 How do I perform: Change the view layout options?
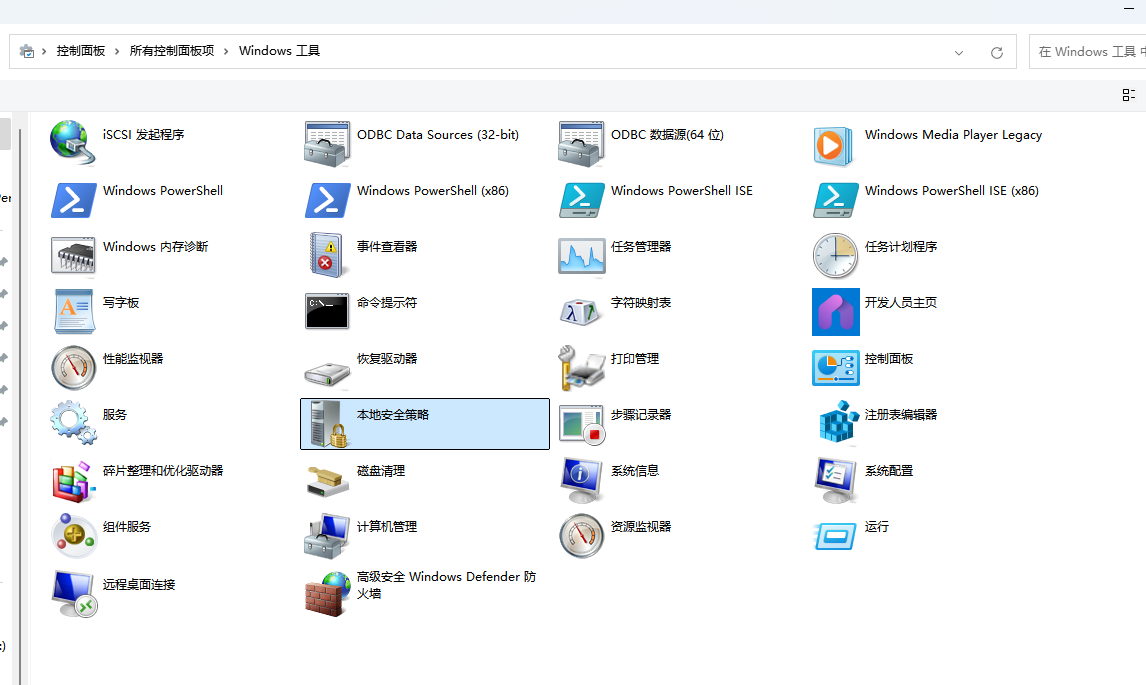pos(1129,94)
